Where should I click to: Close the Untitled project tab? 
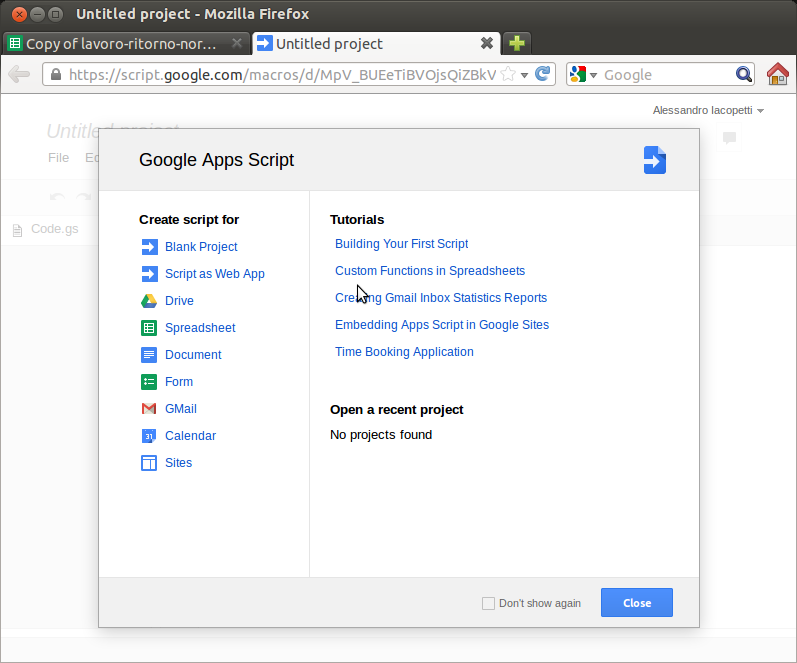[486, 43]
